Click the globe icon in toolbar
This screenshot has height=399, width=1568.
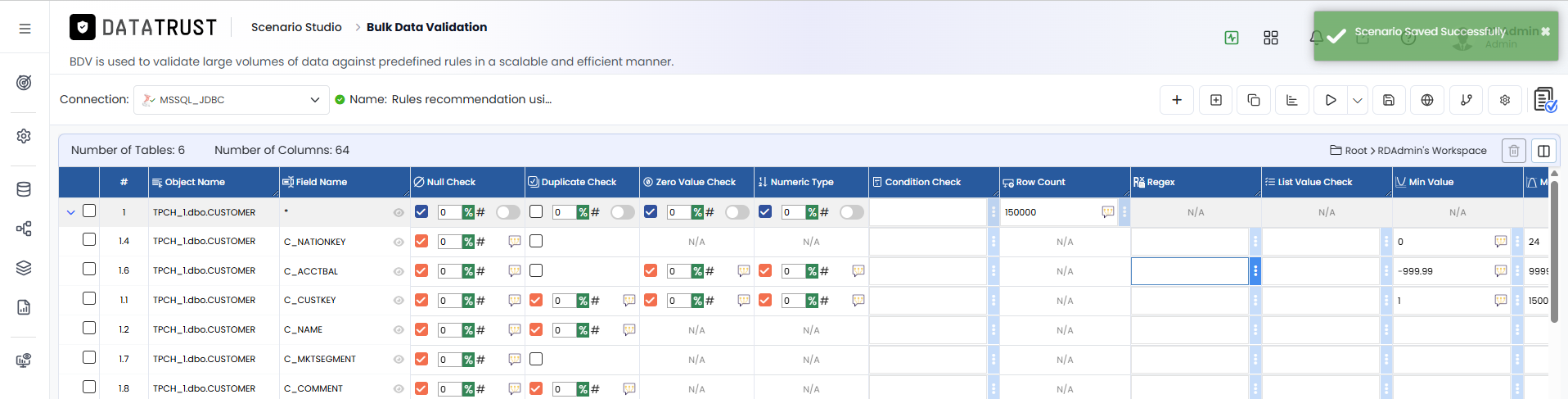point(1427,100)
